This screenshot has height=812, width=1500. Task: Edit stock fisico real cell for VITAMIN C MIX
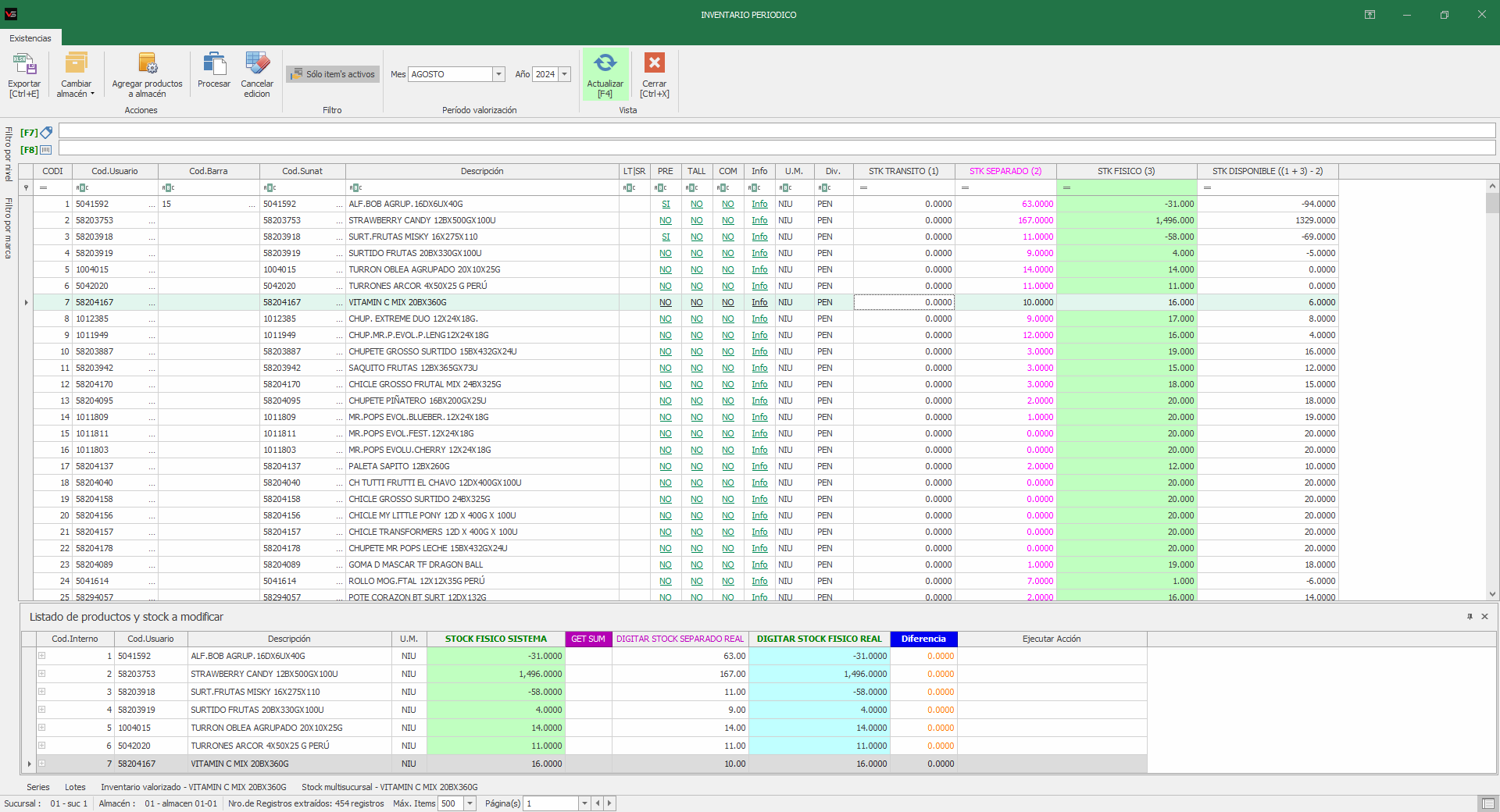pyautogui.click(x=819, y=764)
